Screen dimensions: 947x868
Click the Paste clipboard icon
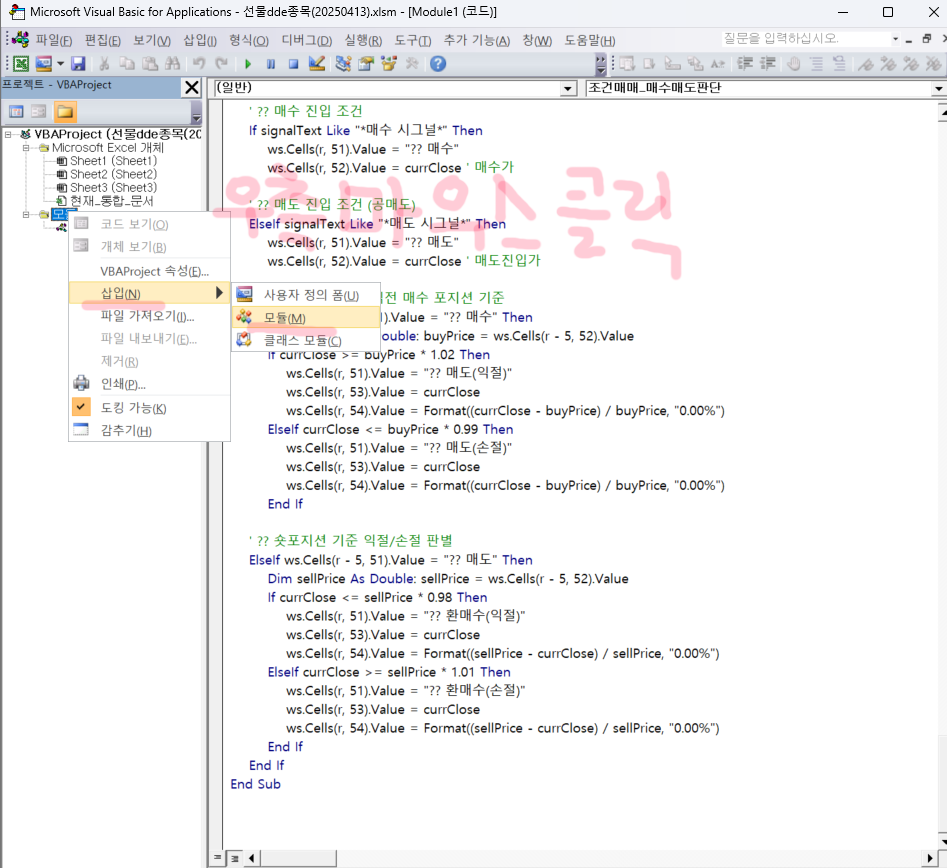149,63
